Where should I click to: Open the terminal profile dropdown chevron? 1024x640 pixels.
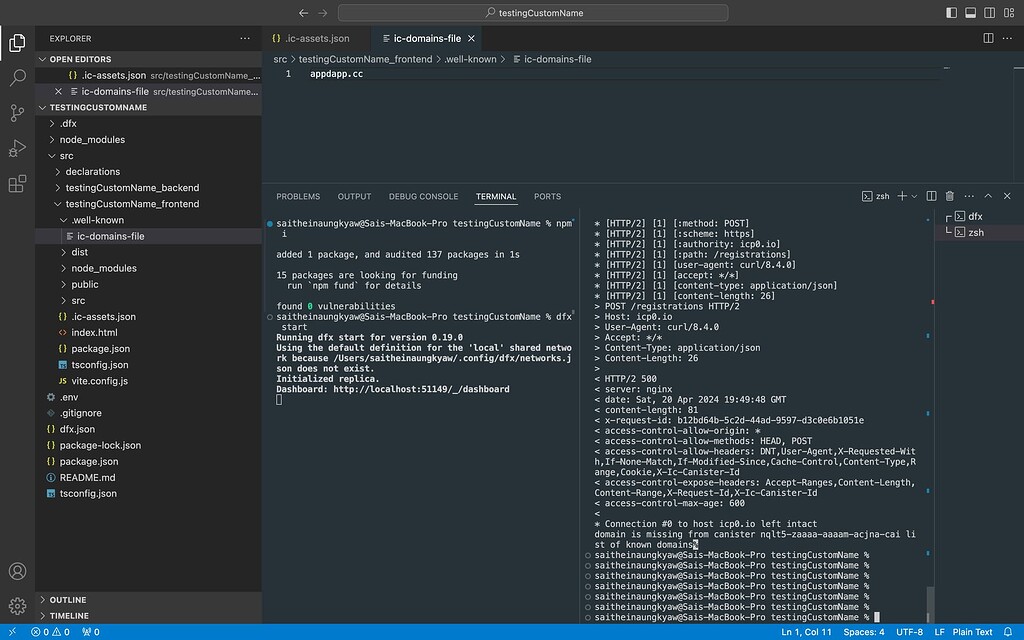point(912,196)
